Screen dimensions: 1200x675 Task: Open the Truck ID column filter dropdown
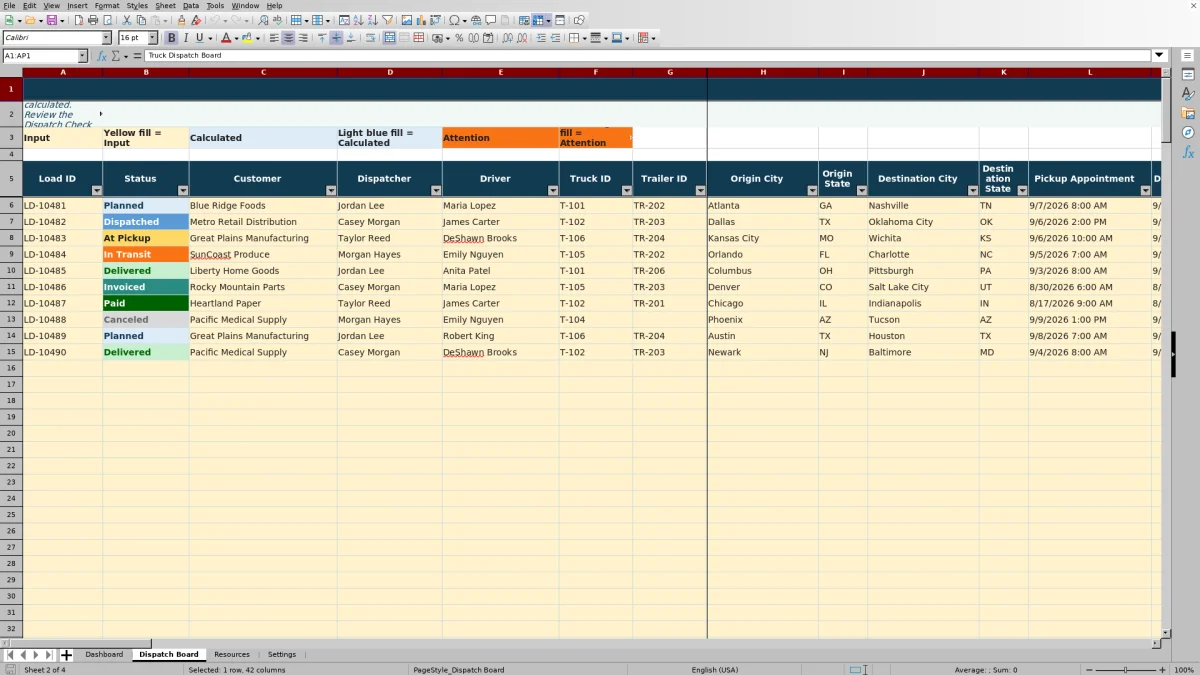point(627,190)
